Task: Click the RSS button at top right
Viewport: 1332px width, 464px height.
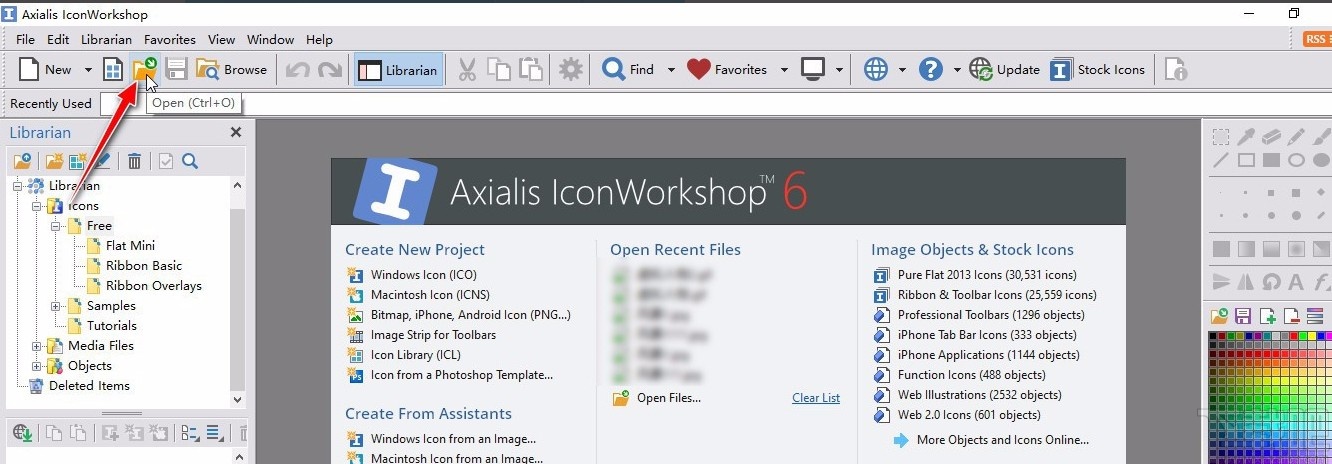Action: pos(1317,40)
